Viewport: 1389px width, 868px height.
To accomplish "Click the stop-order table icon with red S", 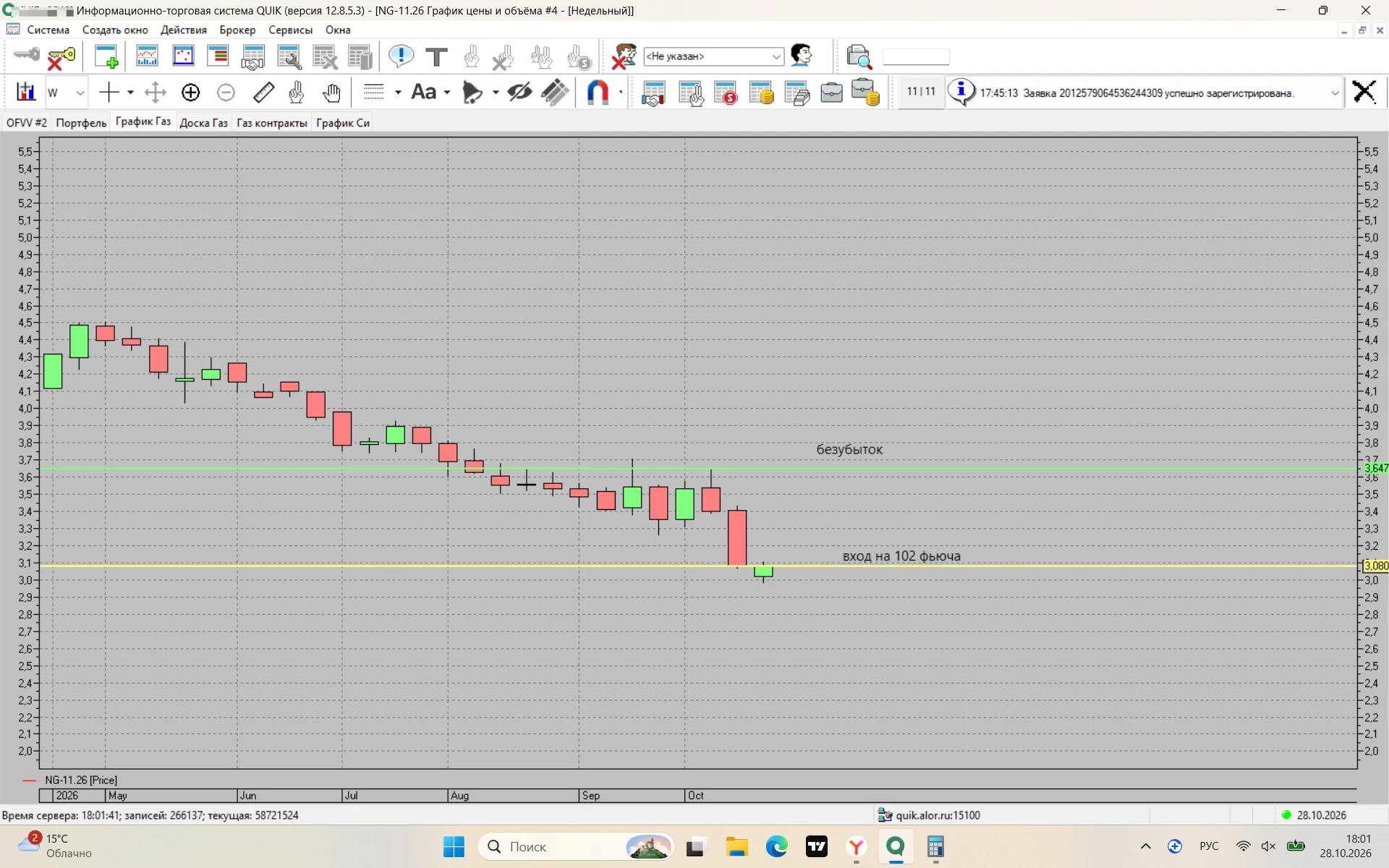I will (725, 93).
